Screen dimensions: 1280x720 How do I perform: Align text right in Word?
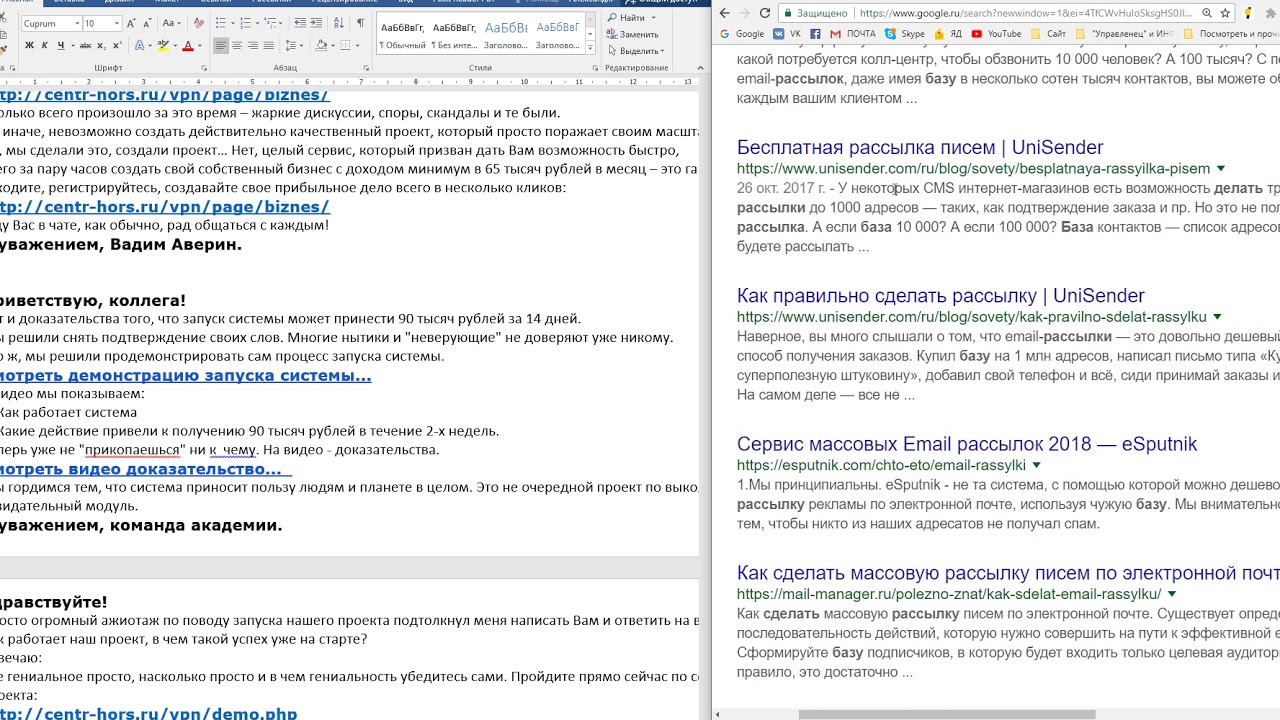(253, 45)
